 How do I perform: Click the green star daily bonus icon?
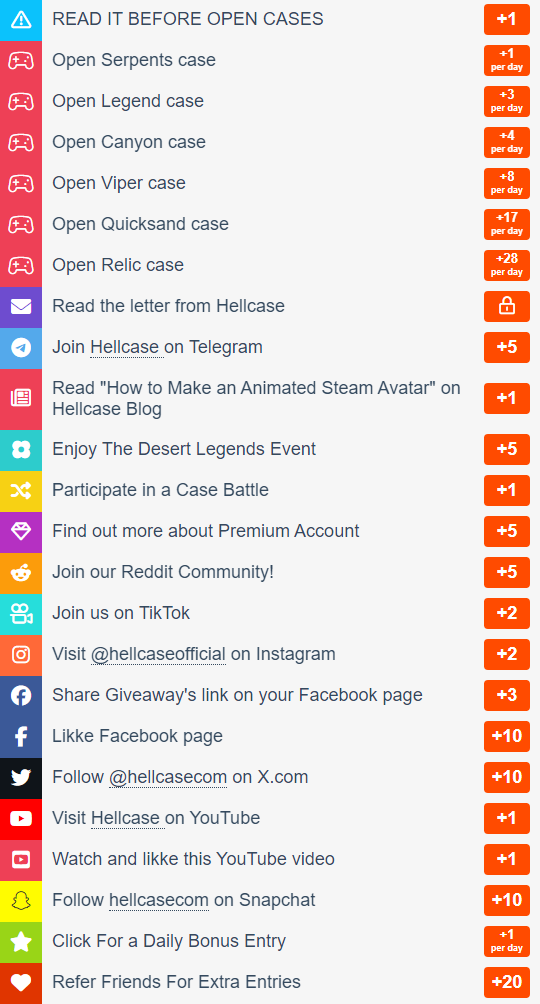(x=20, y=941)
